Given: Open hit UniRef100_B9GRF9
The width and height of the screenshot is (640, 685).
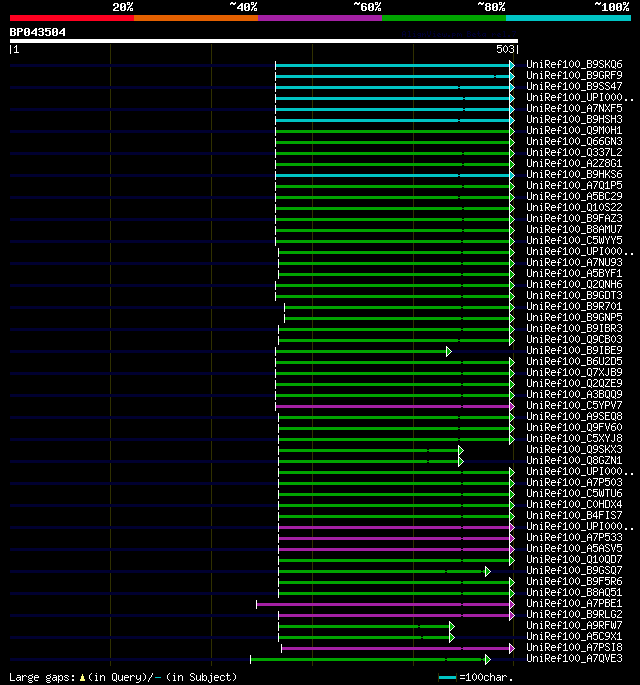Looking at the screenshot, I should (x=574, y=75).
